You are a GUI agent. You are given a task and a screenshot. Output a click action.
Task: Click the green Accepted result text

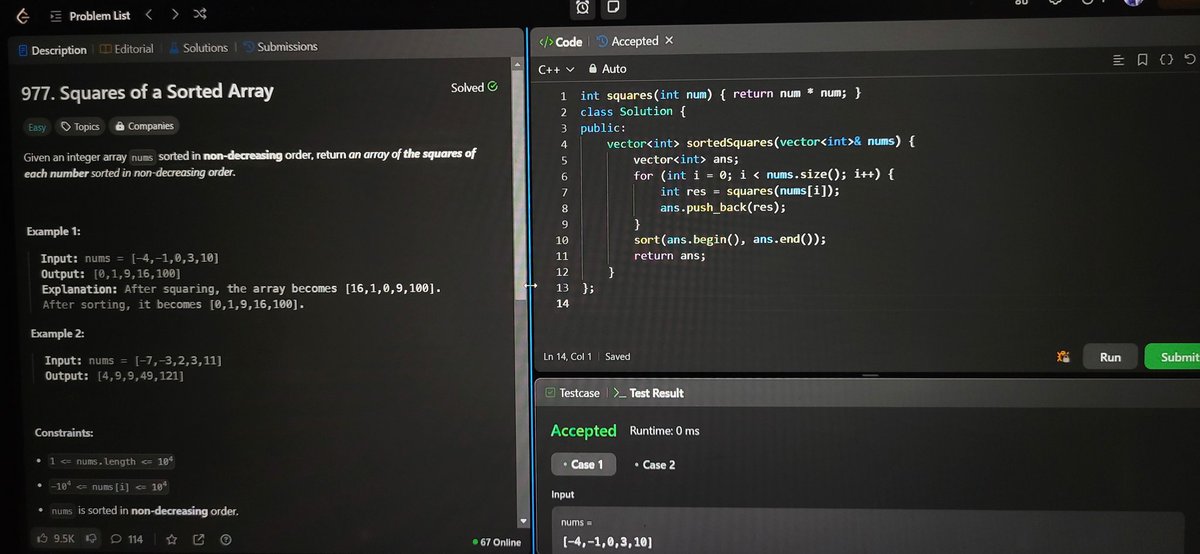click(583, 431)
